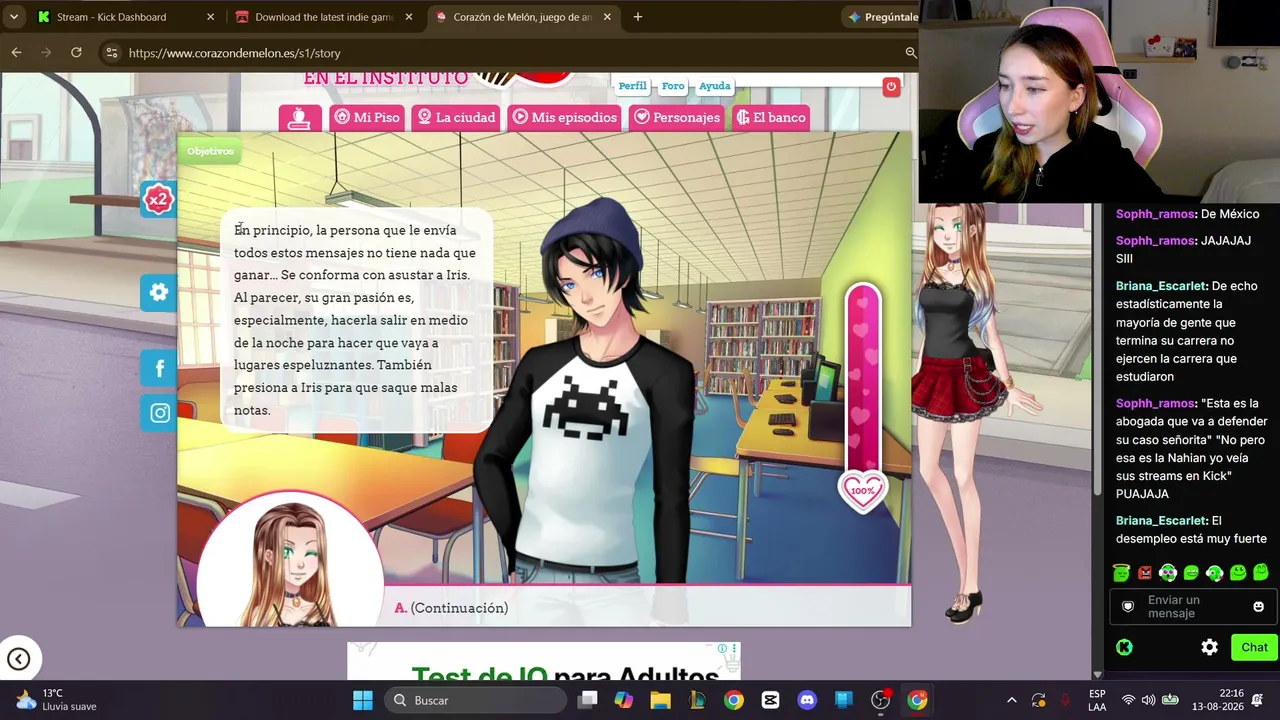1280x720 pixels.
Task: Choose answer A (Continuación)
Action: tap(451, 608)
